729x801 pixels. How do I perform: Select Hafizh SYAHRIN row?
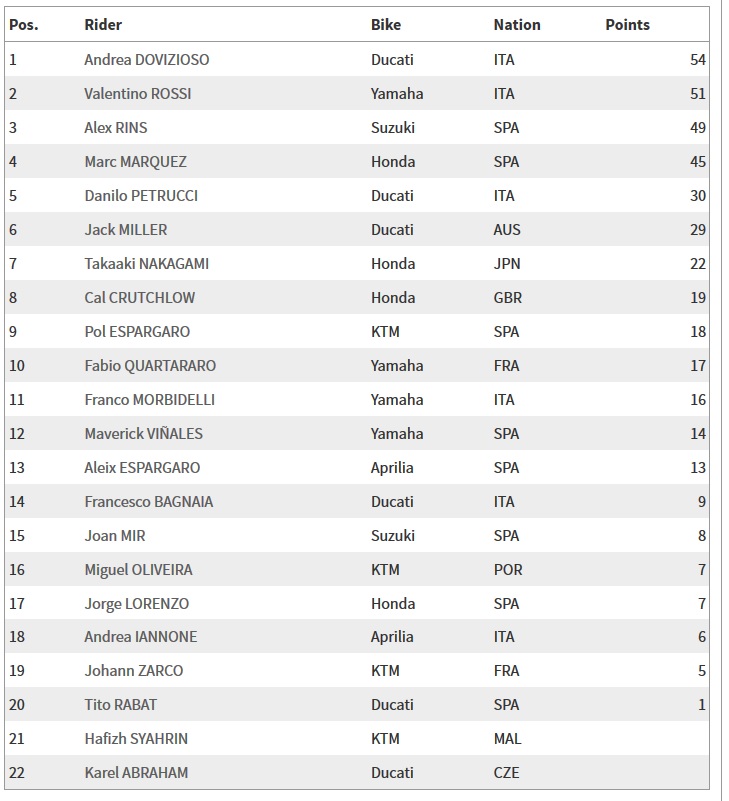pos(357,739)
